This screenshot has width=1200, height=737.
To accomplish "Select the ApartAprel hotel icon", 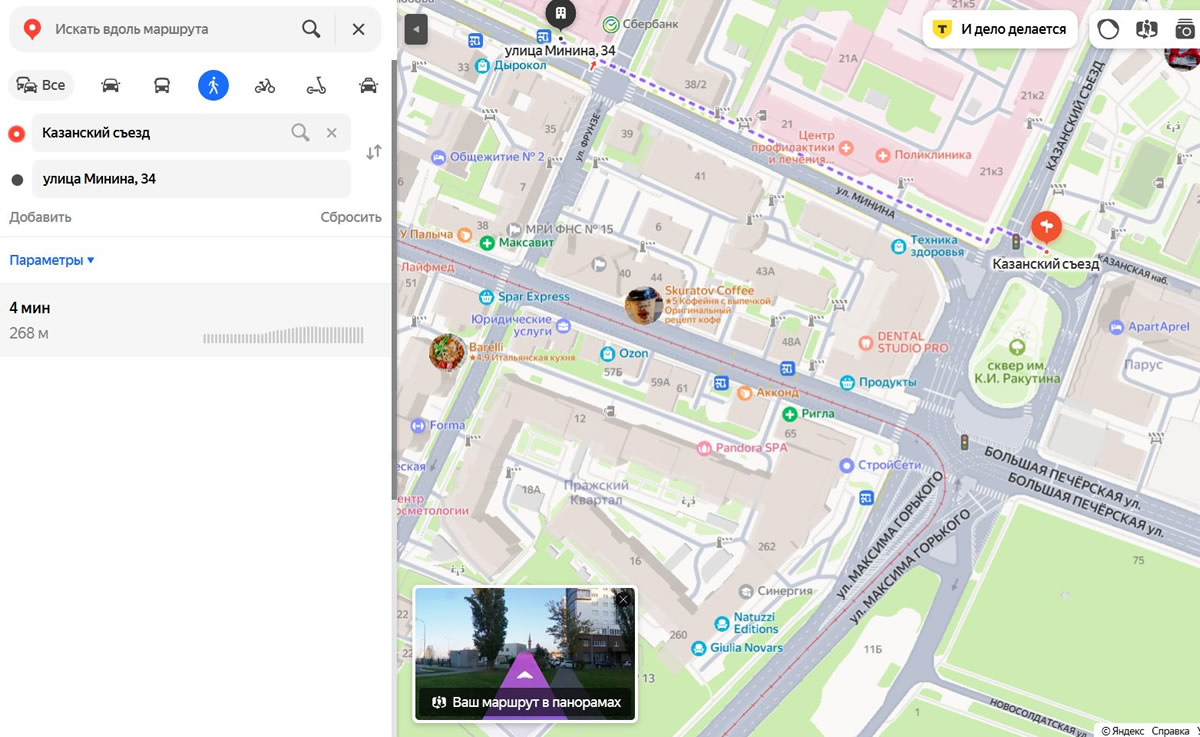I will (1117, 327).
